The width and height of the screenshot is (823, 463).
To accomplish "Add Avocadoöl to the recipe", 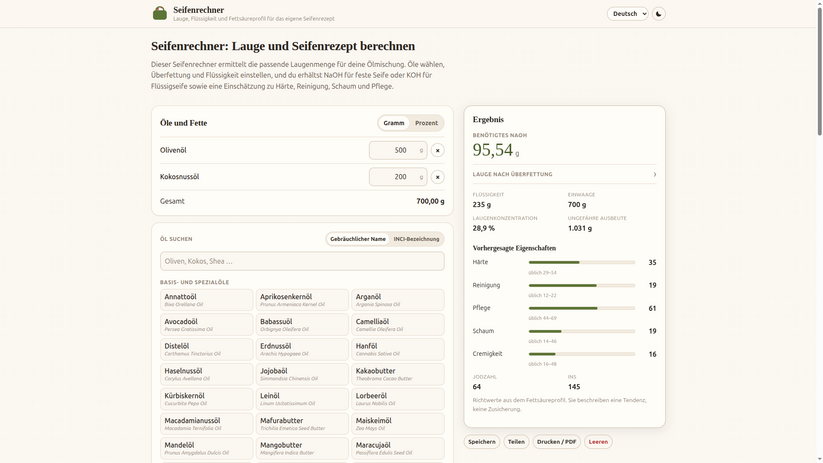I will [x=206, y=324].
